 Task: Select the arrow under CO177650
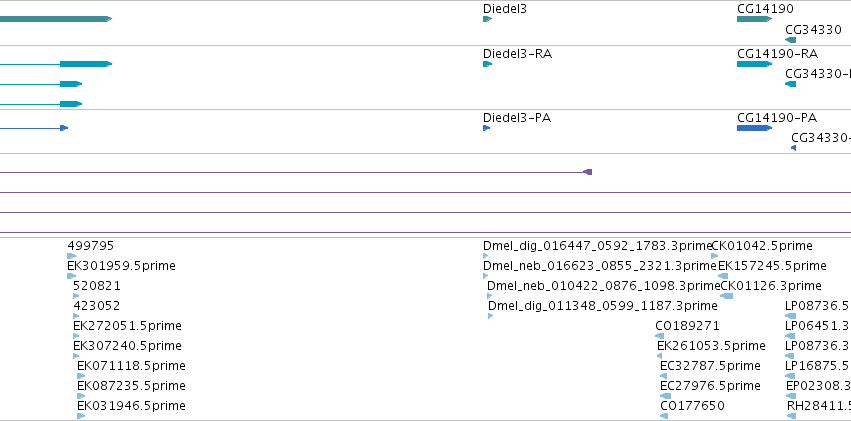664,416
